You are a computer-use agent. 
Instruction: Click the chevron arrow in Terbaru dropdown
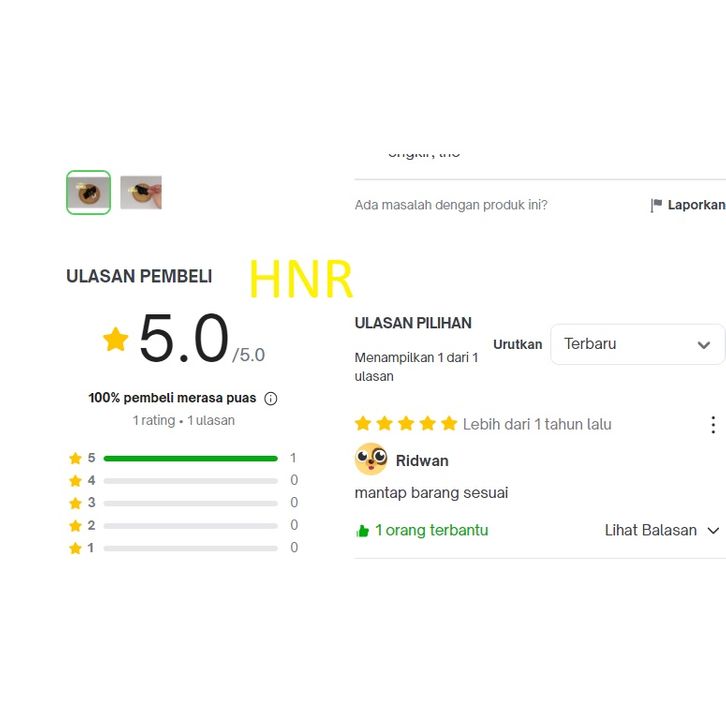(x=703, y=345)
